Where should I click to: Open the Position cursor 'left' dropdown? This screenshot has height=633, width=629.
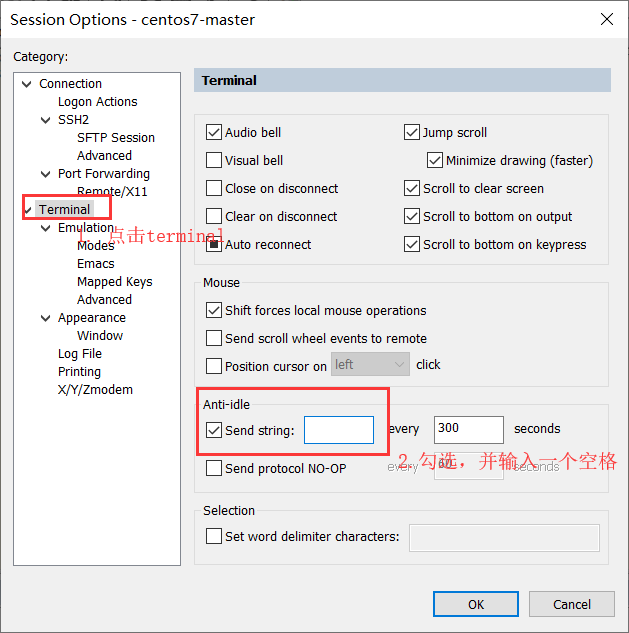click(x=370, y=365)
